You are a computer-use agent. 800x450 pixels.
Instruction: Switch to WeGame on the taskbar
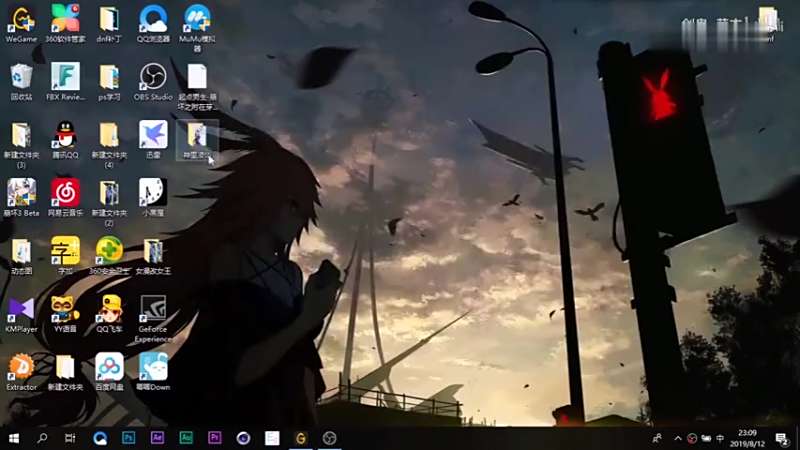[x=301, y=438]
